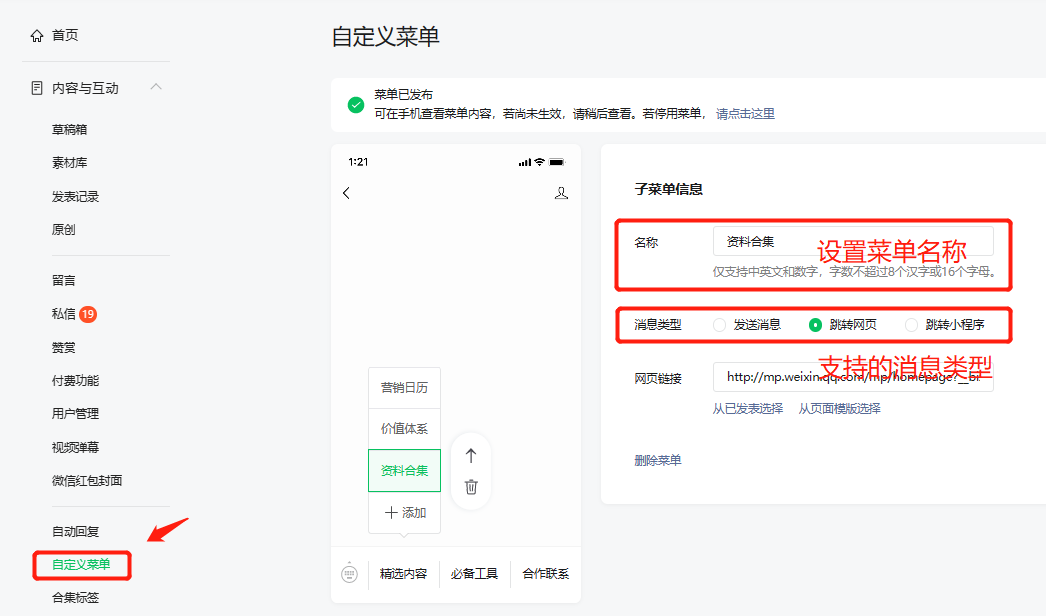Toggle keyboard icon in phone menu bar

click(349, 574)
